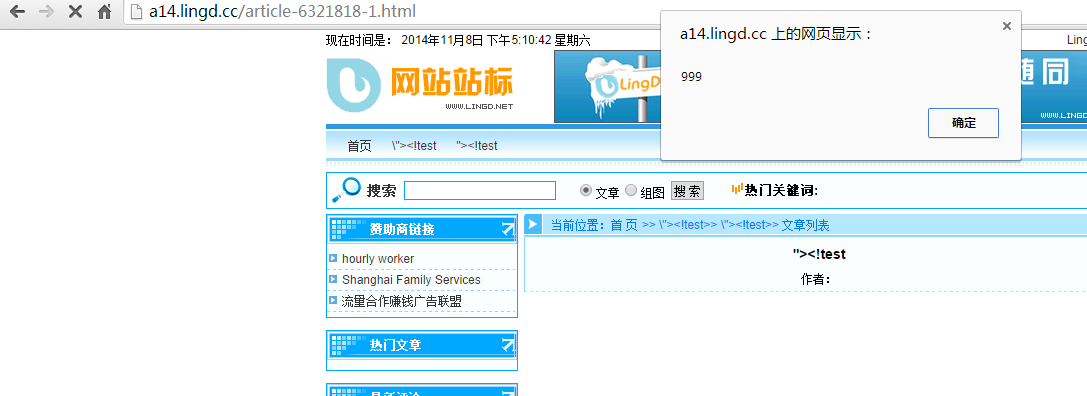Click the first \"><!test breadcrumb link
Screen dimensions: 1087x396
[x=681, y=225]
